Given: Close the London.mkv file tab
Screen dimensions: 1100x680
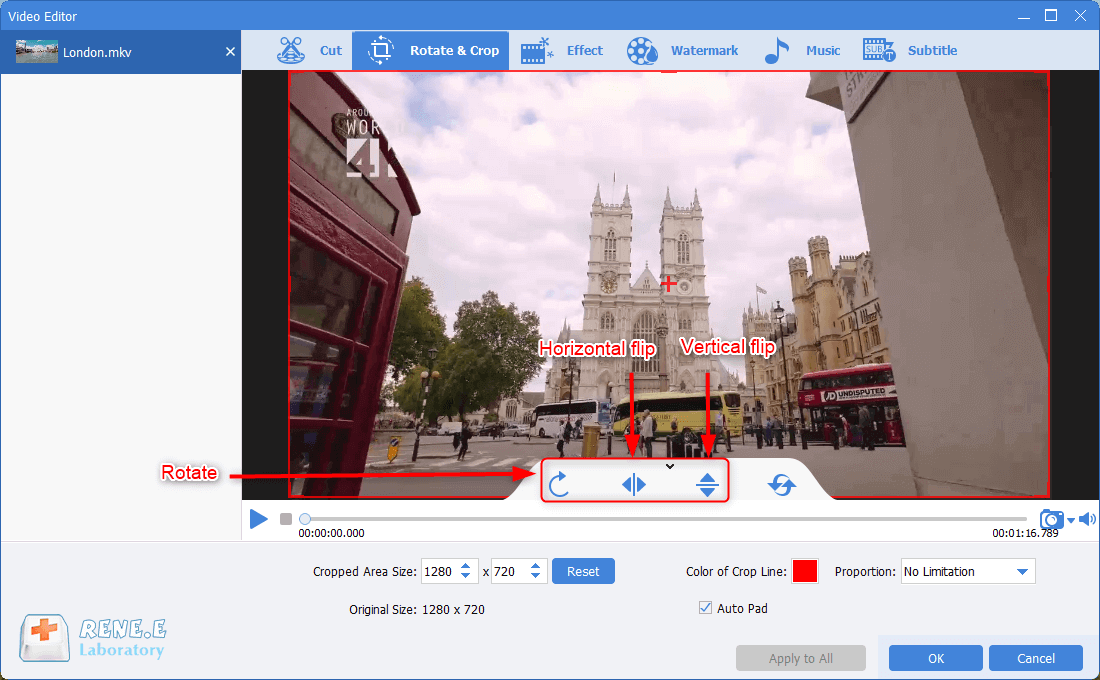Looking at the screenshot, I should click(x=230, y=52).
